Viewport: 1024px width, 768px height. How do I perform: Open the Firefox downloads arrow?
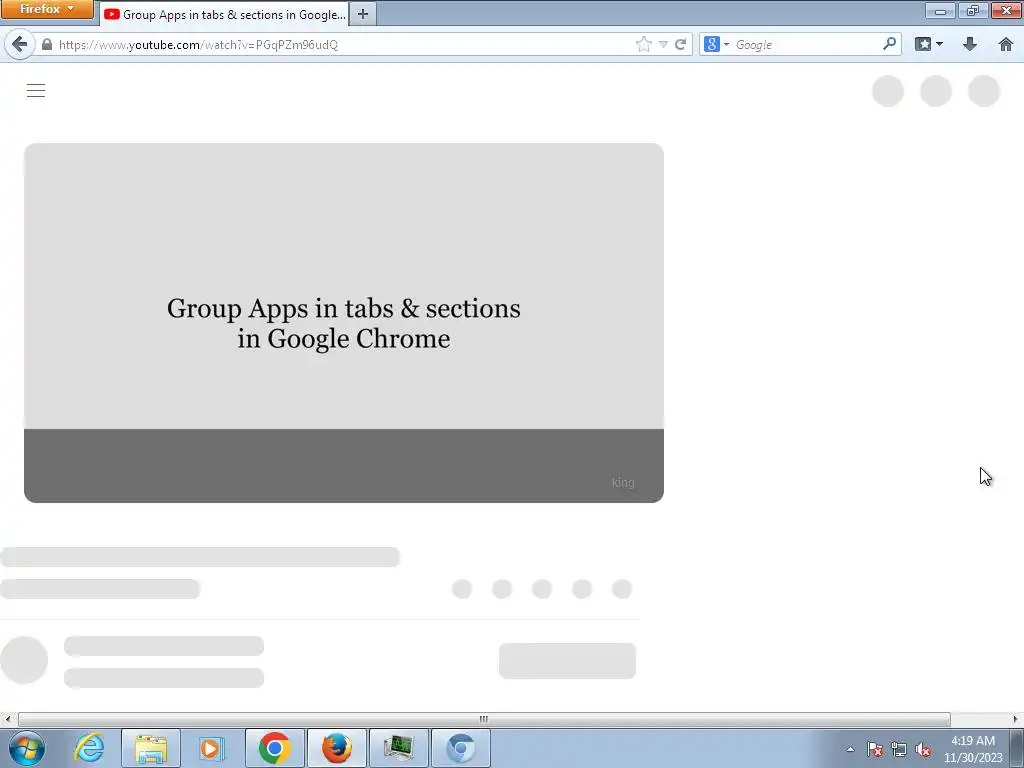[x=970, y=44]
